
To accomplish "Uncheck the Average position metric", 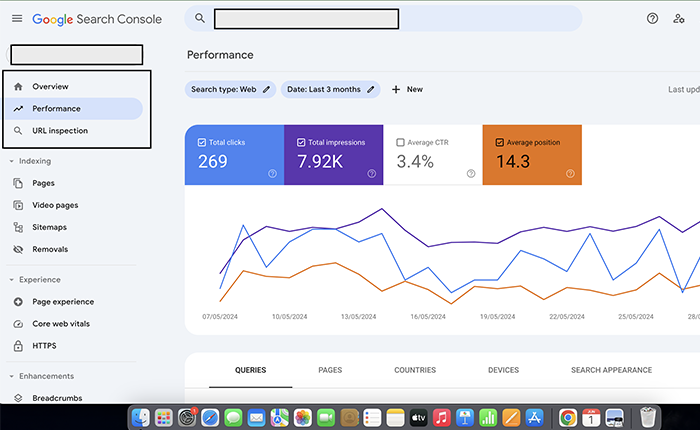I will tap(499, 142).
